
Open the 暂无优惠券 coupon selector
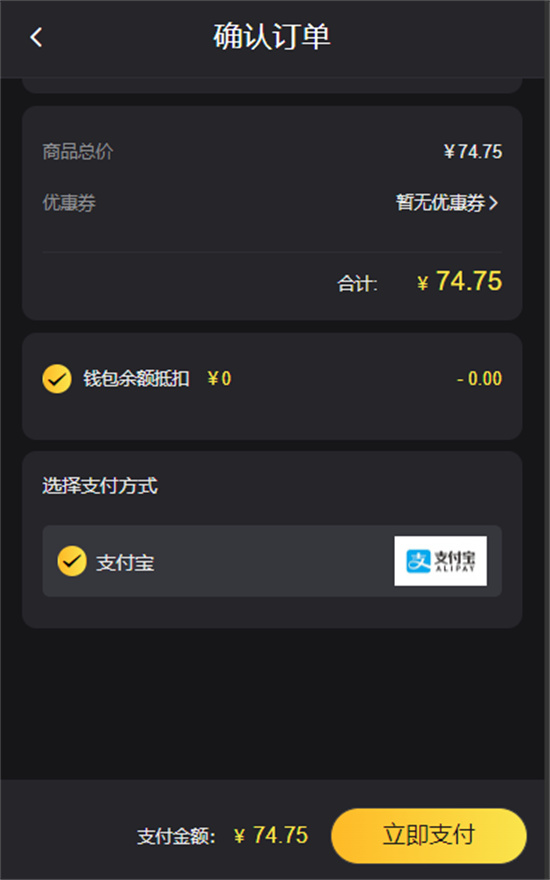click(447, 203)
